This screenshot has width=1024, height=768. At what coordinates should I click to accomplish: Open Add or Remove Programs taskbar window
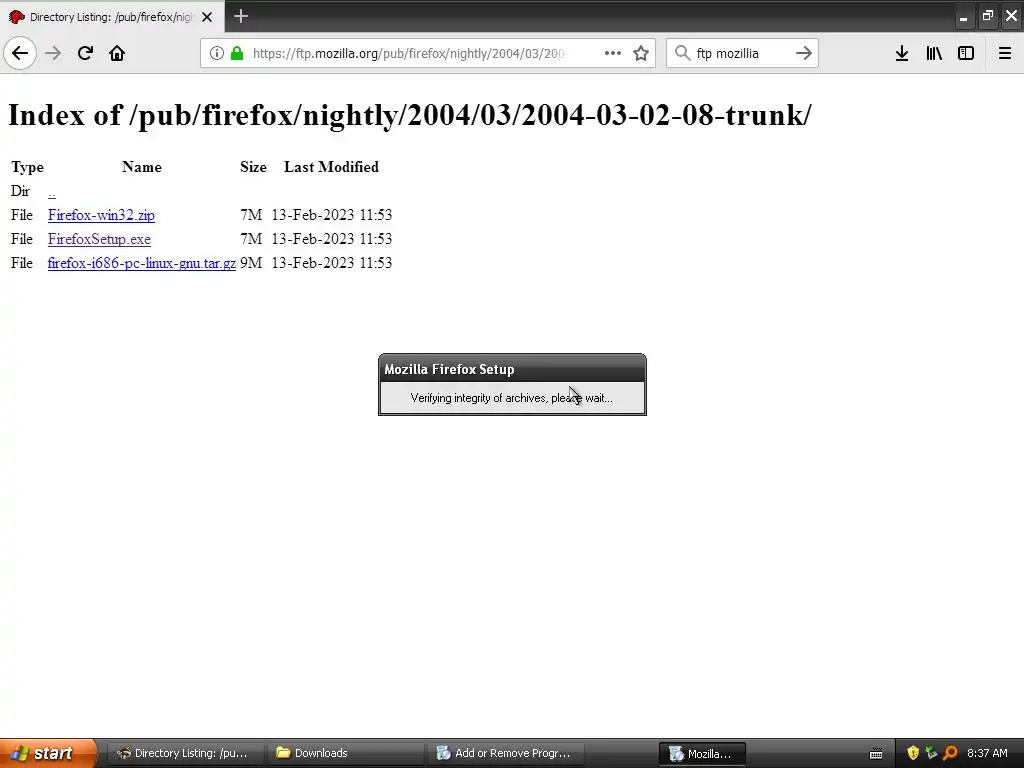(505, 753)
